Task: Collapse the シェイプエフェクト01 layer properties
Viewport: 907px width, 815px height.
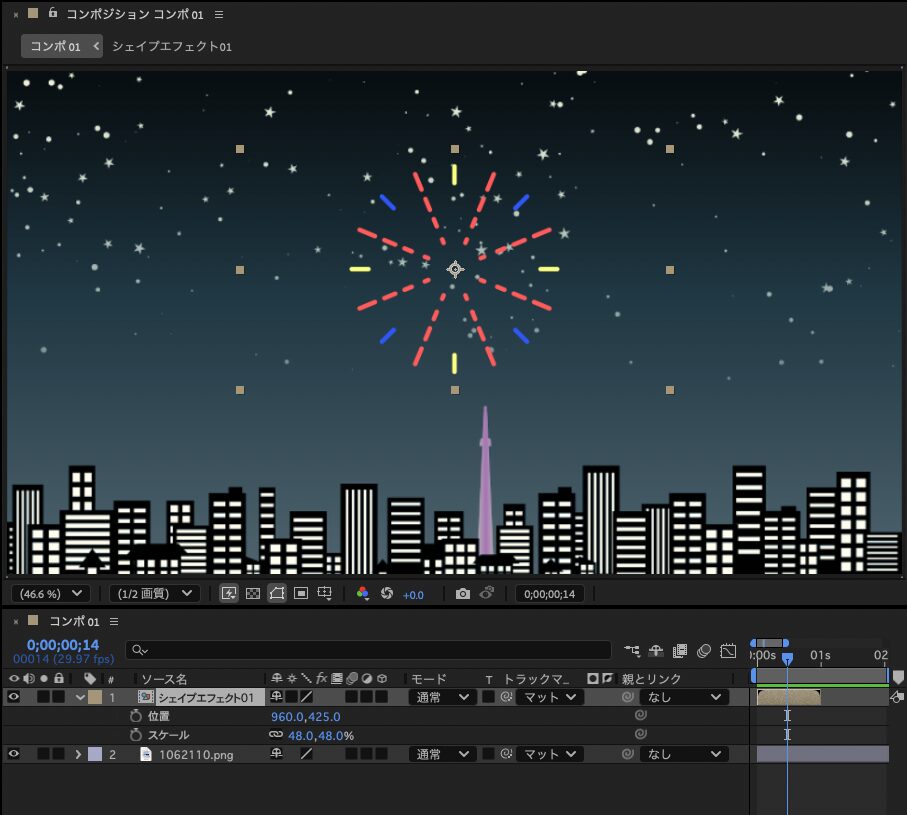Action: point(80,697)
